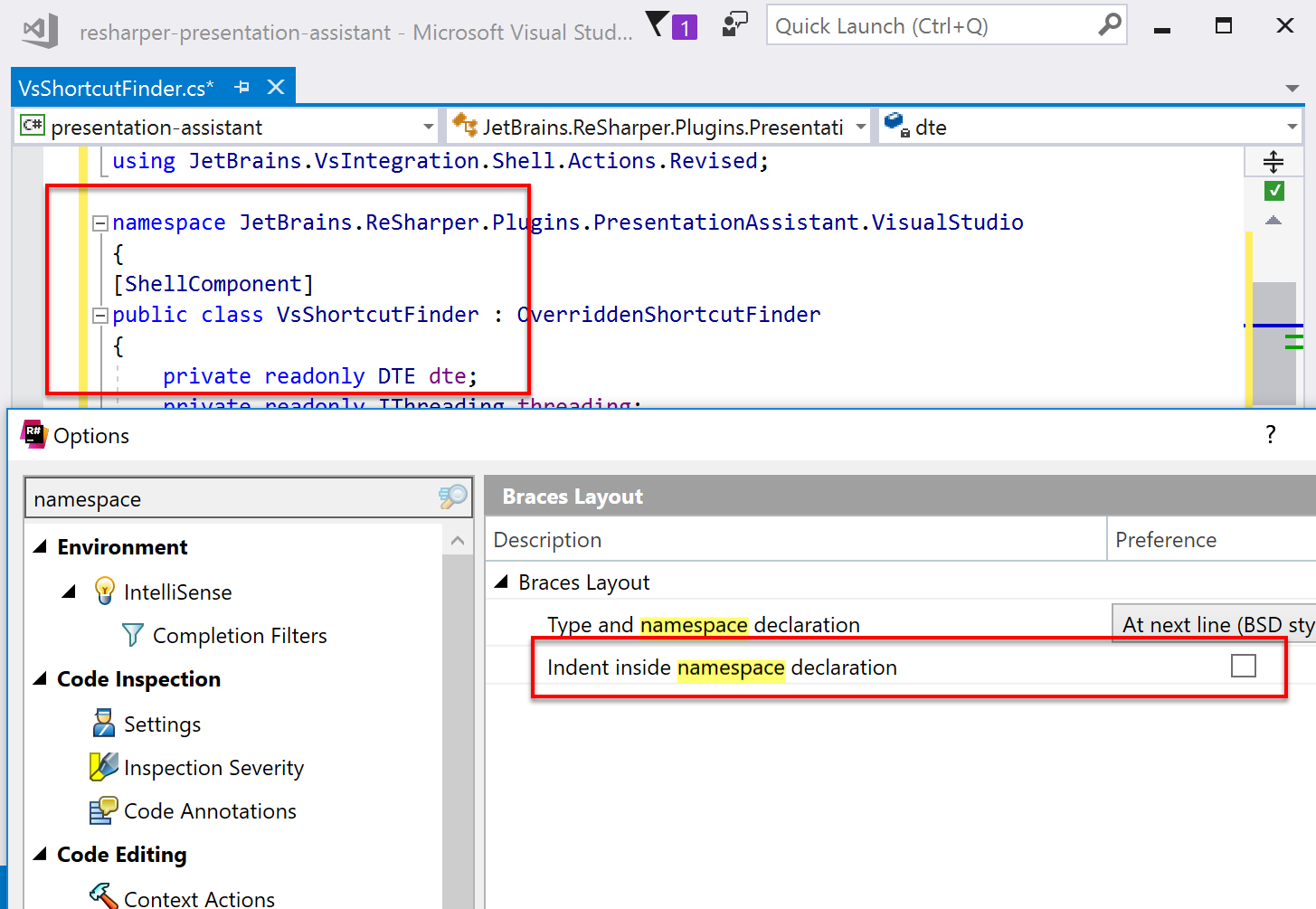Viewport: 1316px width, 909px height.
Task: Click the options search magnifier icon
Action: pyautogui.click(x=453, y=497)
